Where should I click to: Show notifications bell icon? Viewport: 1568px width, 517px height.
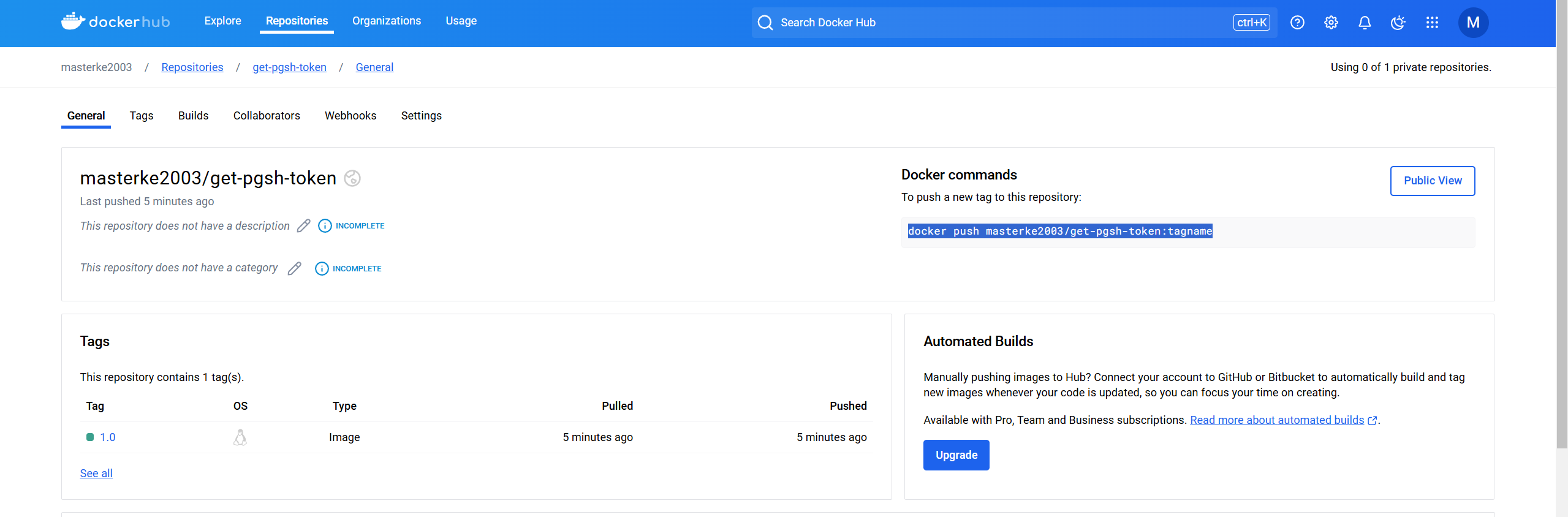pos(1365,23)
